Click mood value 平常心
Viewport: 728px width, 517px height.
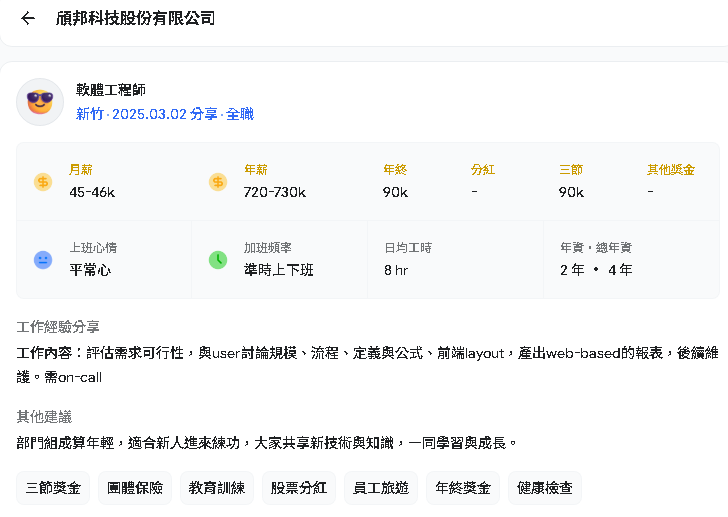point(90,270)
